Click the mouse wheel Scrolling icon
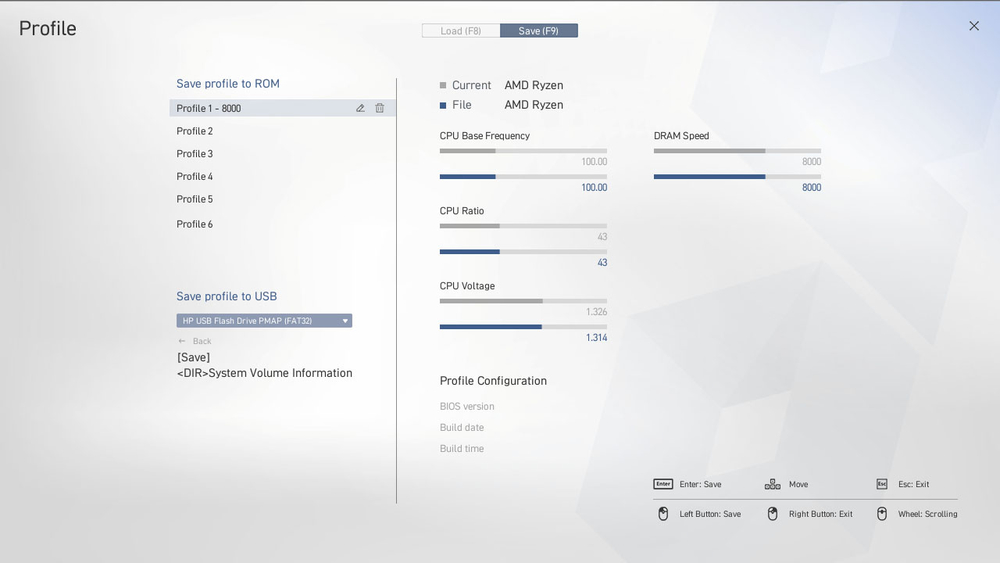 881,514
